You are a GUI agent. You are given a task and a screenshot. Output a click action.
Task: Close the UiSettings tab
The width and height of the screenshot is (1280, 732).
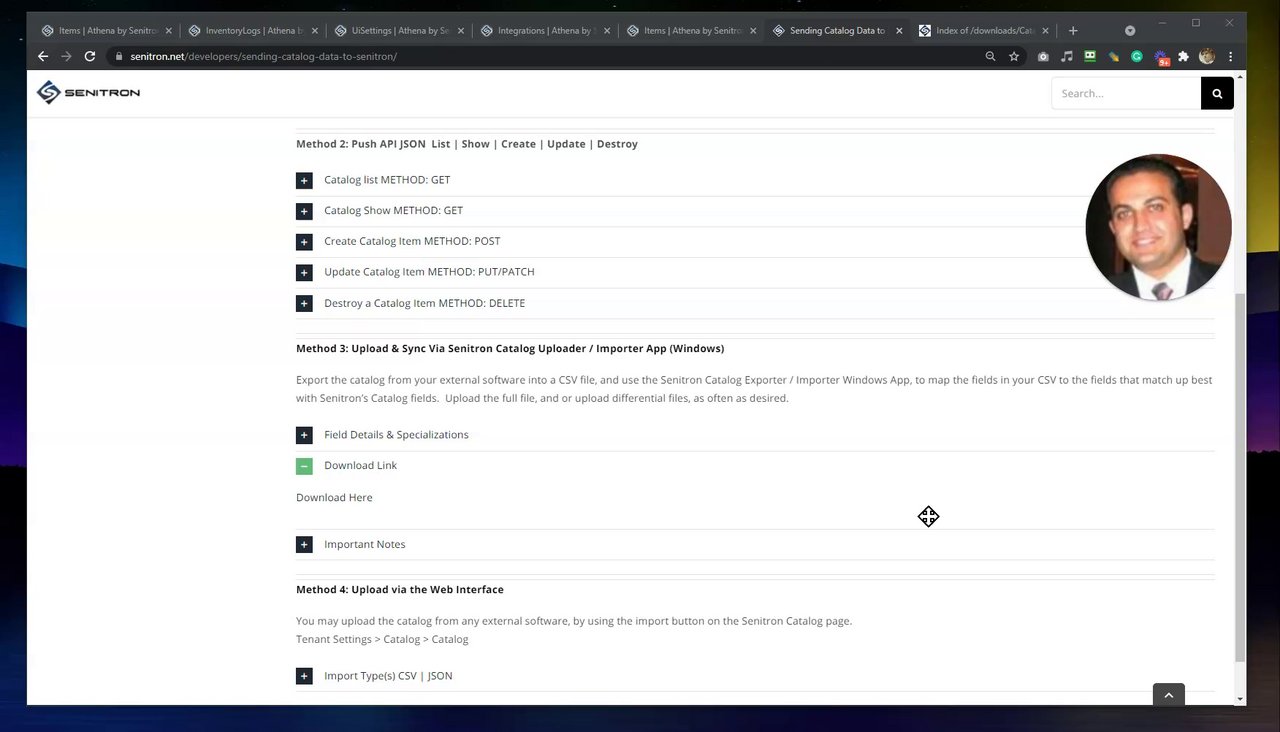click(x=460, y=31)
